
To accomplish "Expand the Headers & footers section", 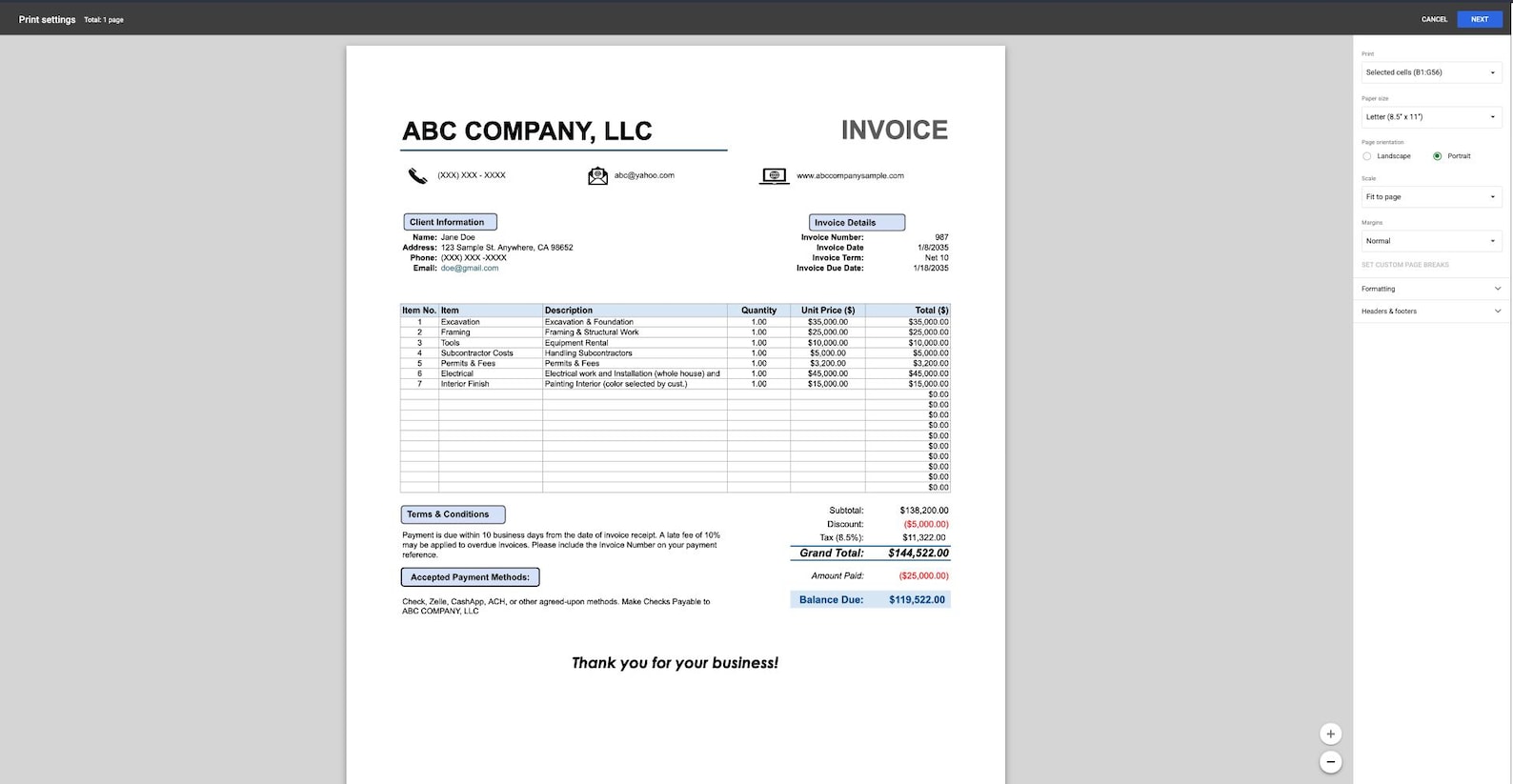I will [x=1431, y=312].
